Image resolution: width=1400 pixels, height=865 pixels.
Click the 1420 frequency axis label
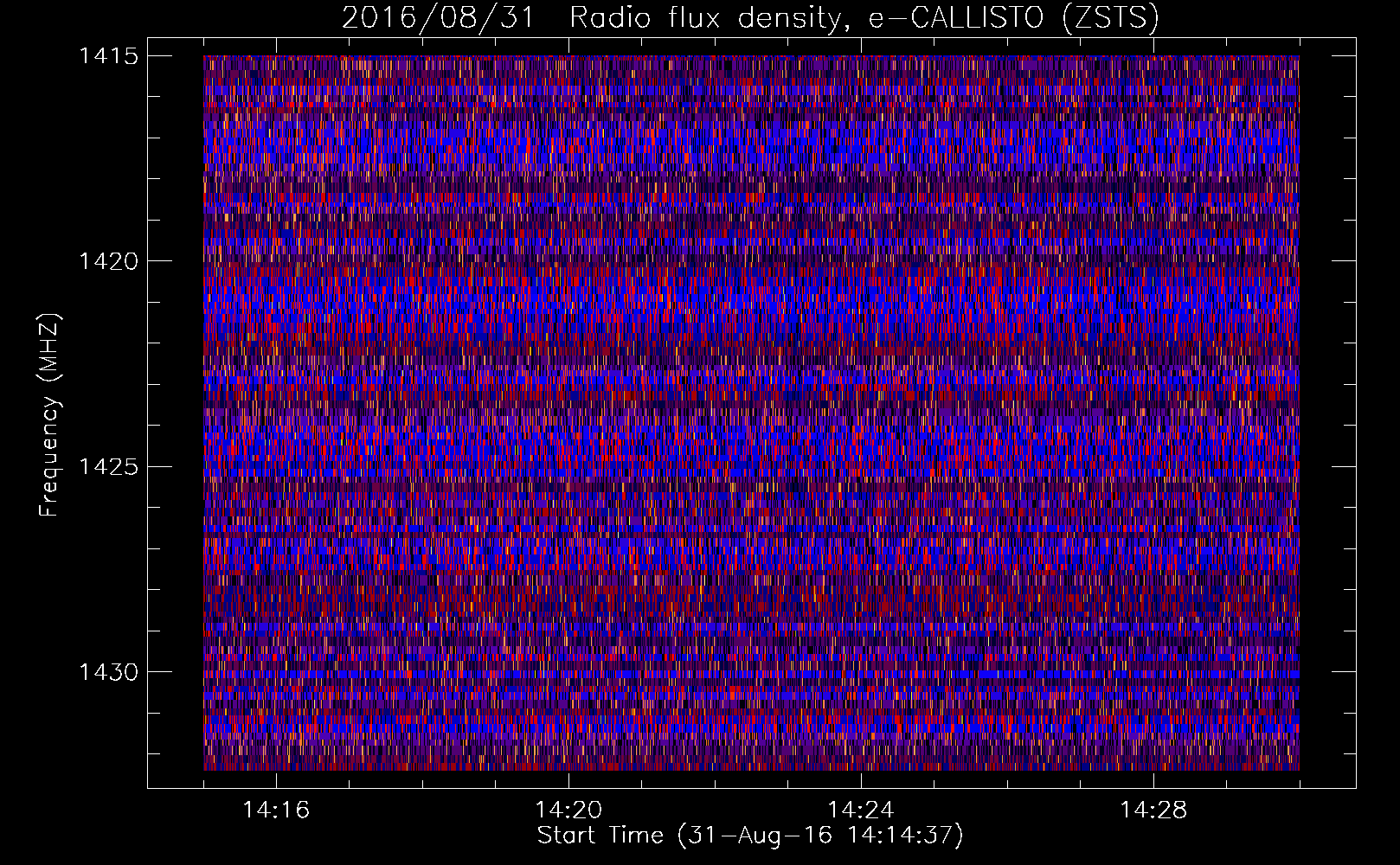pos(108,261)
